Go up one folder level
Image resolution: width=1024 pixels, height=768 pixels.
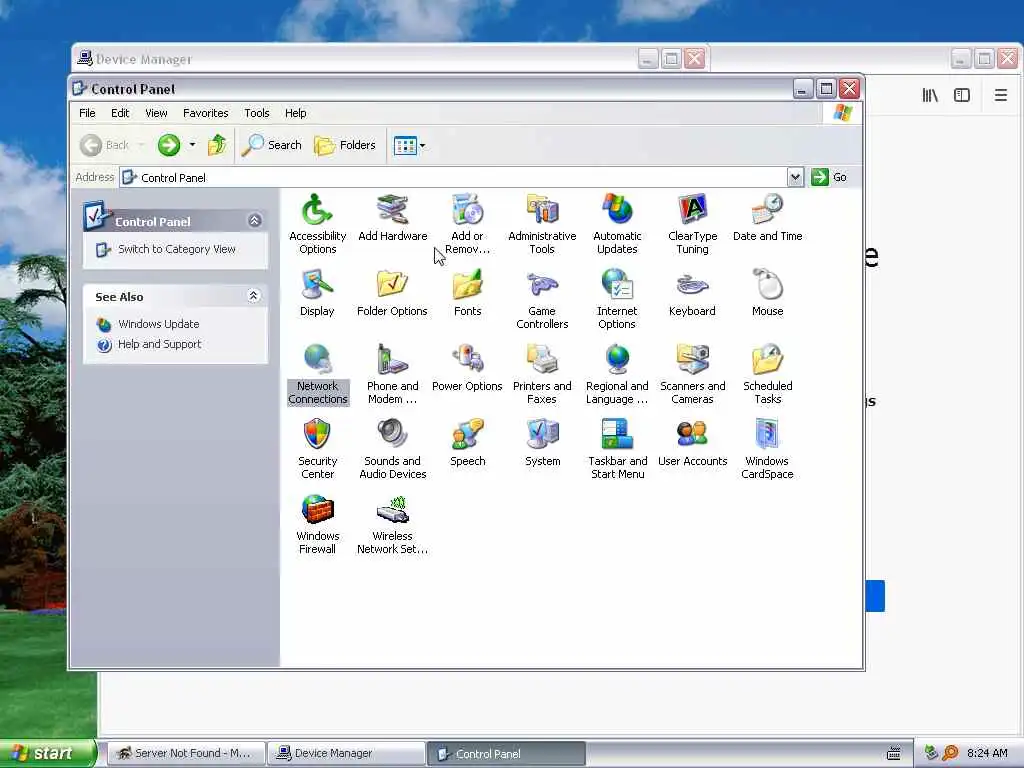(217, 145)
